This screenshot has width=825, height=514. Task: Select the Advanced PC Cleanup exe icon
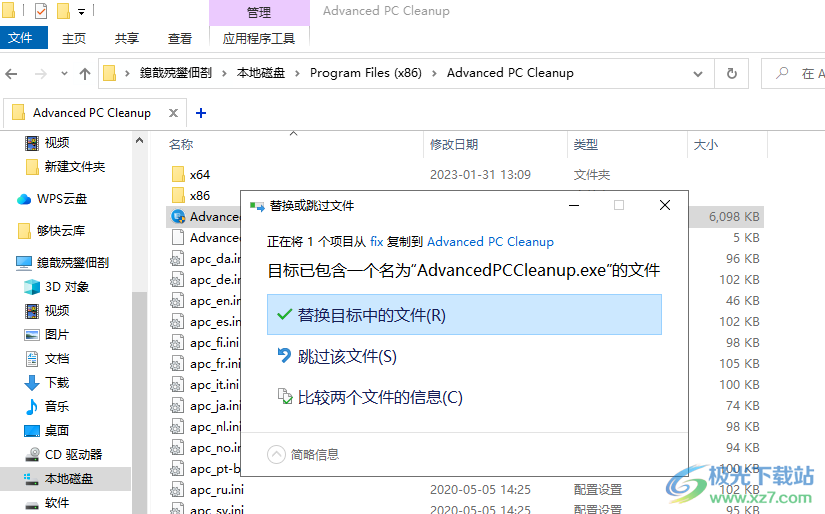tap(178, 216)
